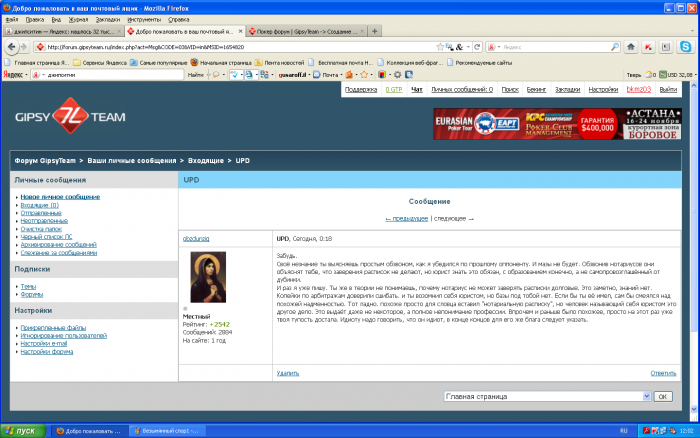Screen dimensions: 700x438
Task: Switch to the Безымянный taskbar window
Action: point(168,431)
